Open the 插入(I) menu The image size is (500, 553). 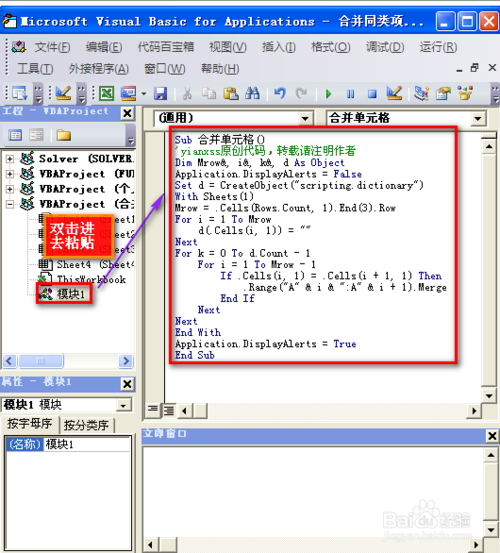tap(279, 47)
